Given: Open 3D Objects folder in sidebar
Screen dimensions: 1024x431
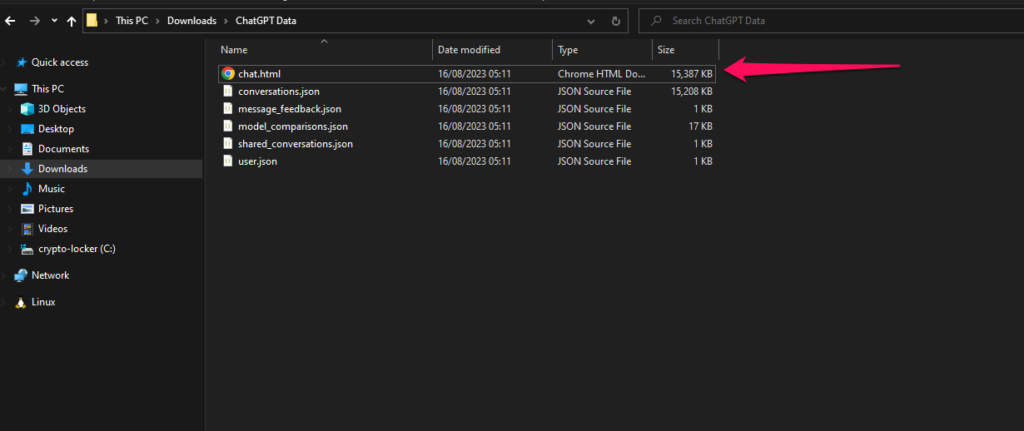Looking at the screenshot, I should coord(61,109).
